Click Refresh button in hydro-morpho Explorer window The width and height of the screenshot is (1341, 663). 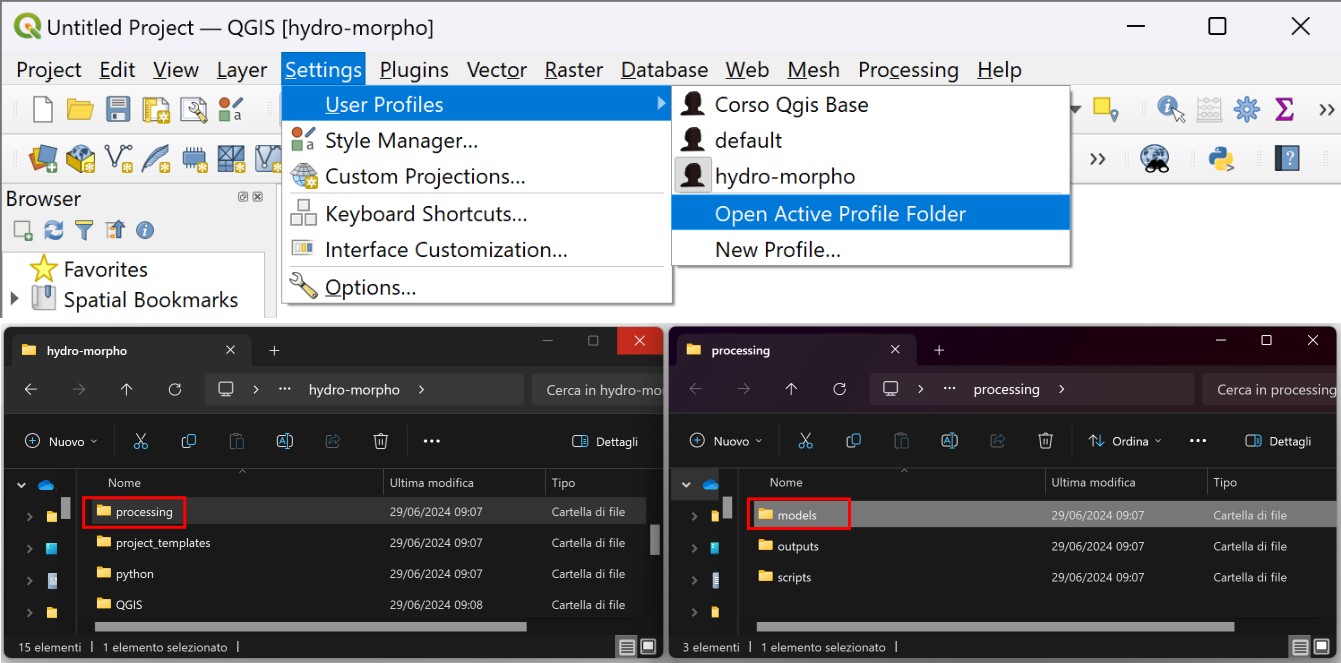pos(175,390)
